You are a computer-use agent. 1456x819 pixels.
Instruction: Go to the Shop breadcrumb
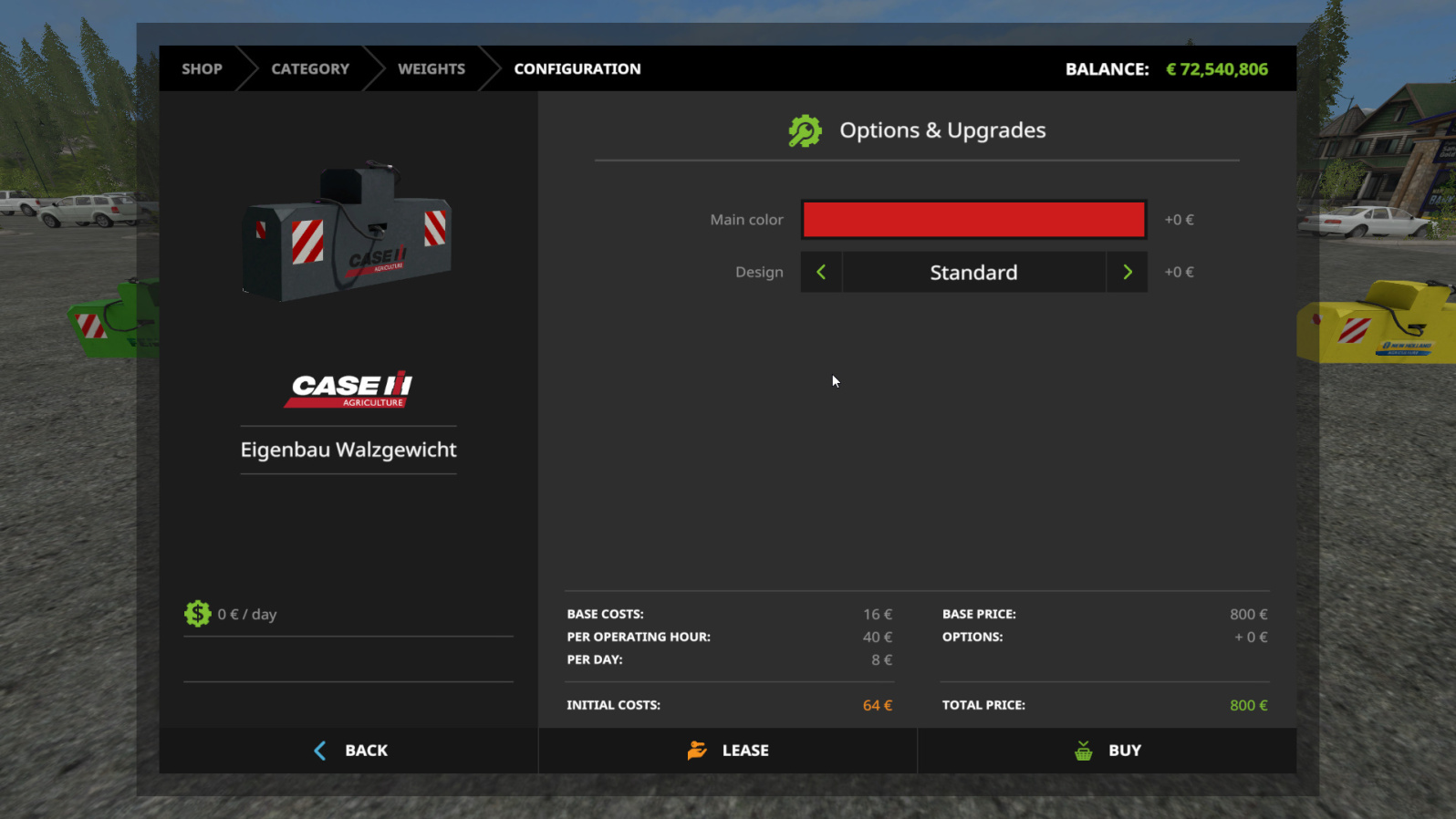(202, 69)
